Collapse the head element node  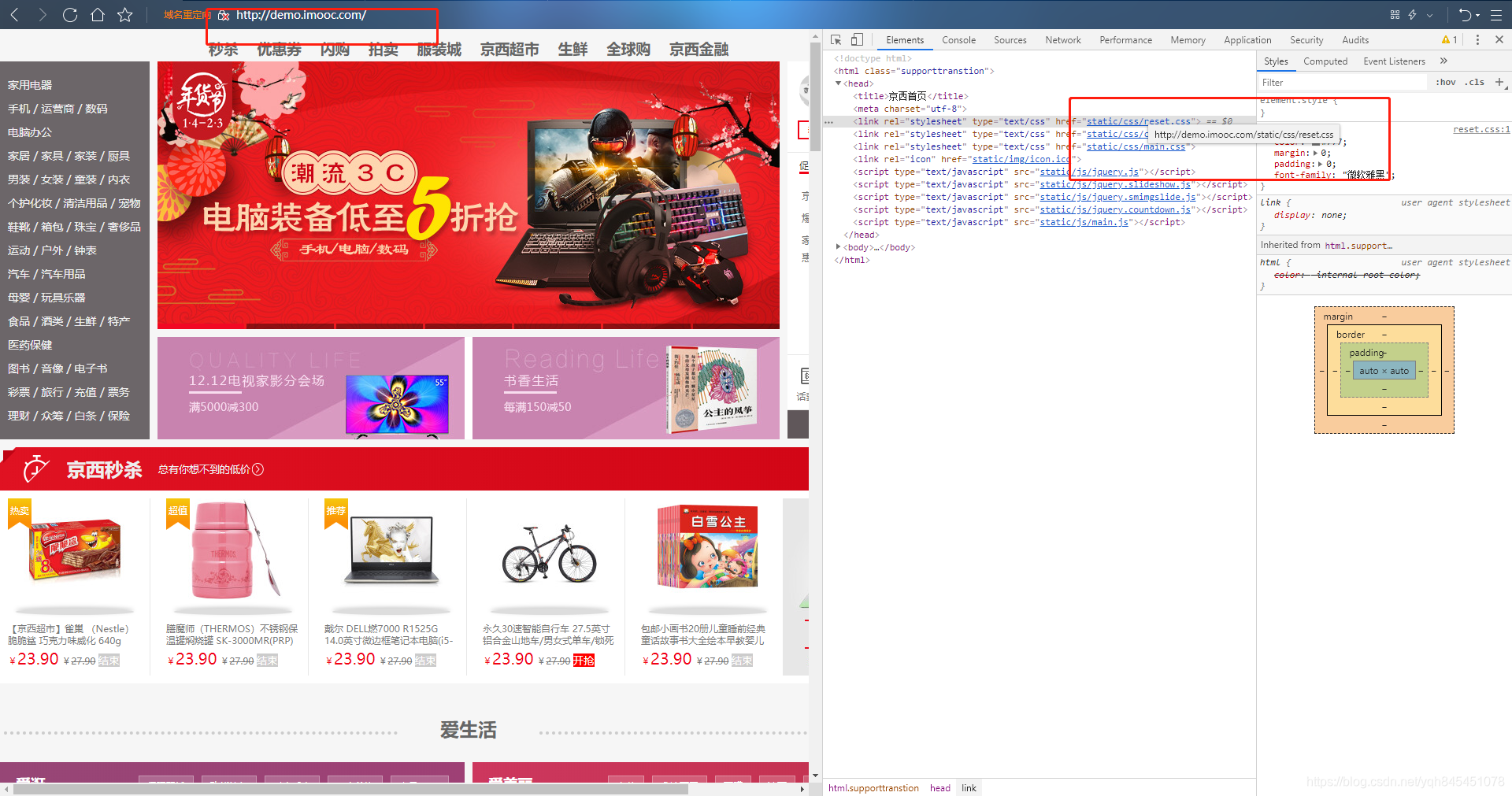(838, 83)
